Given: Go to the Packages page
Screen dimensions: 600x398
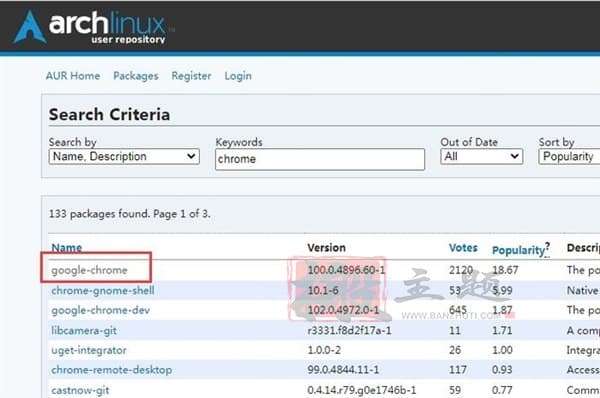Looking at the screenshot, I should (136, 76).
